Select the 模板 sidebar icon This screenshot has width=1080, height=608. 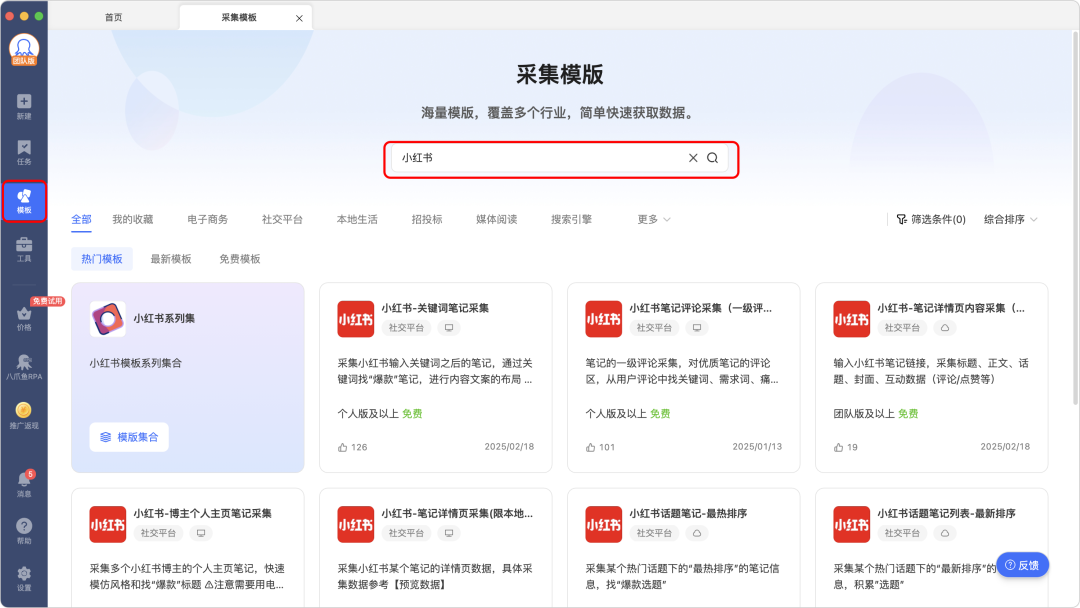(x=24, y=201)
